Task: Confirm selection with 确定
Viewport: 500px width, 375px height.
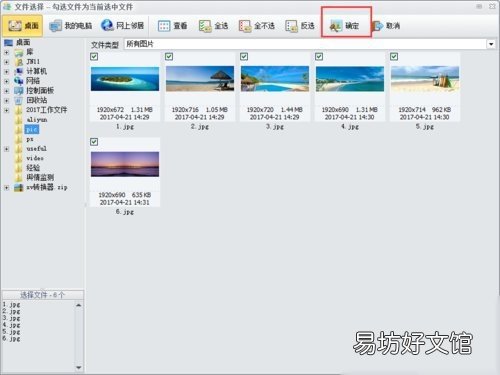Action: pos(344,26)
